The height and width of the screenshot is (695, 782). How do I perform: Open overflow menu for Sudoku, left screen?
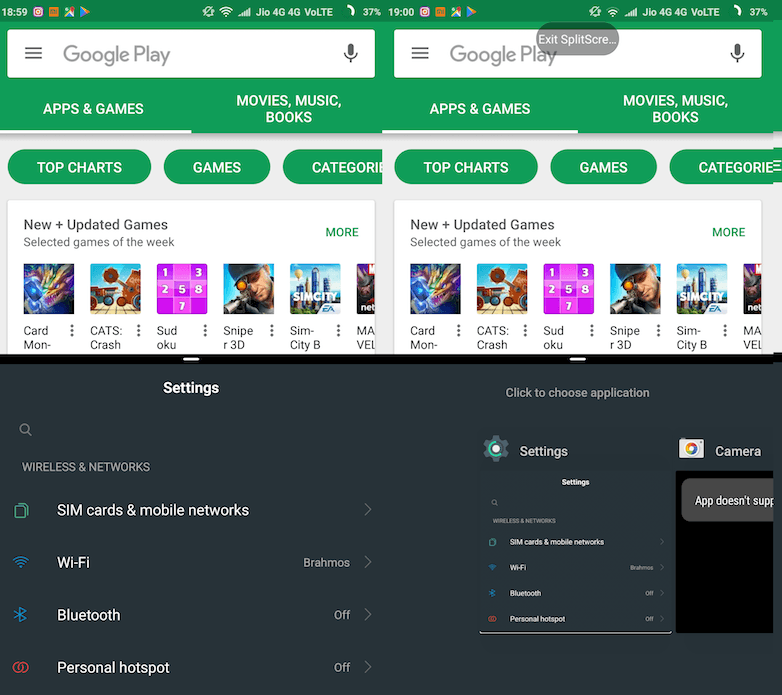tap(205, 331)
